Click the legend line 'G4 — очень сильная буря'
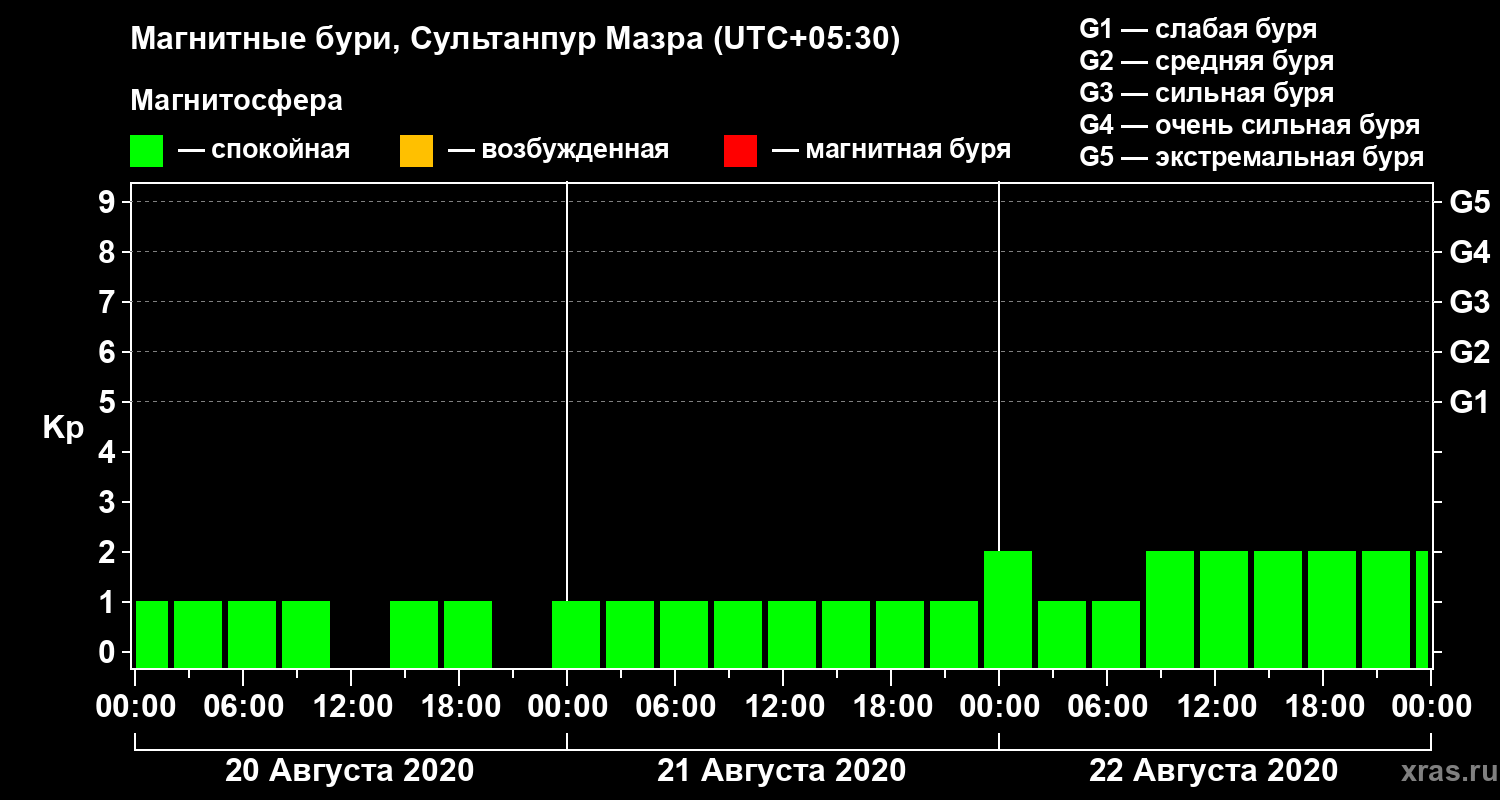This screenshot has height=800, width=1500. click(1250, 125)
